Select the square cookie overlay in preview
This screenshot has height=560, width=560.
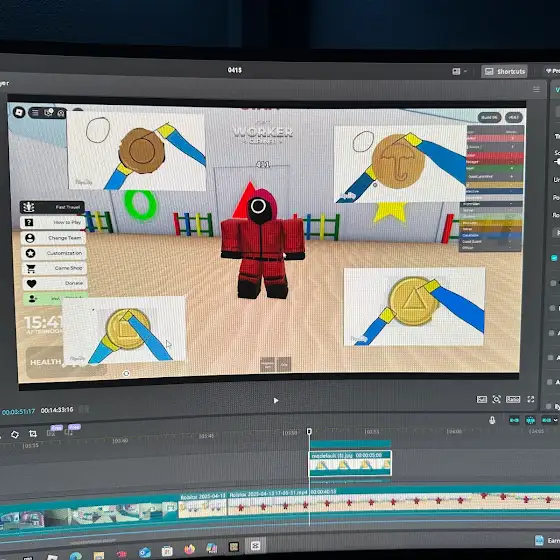pyautogui.click(x=124, y=330)
